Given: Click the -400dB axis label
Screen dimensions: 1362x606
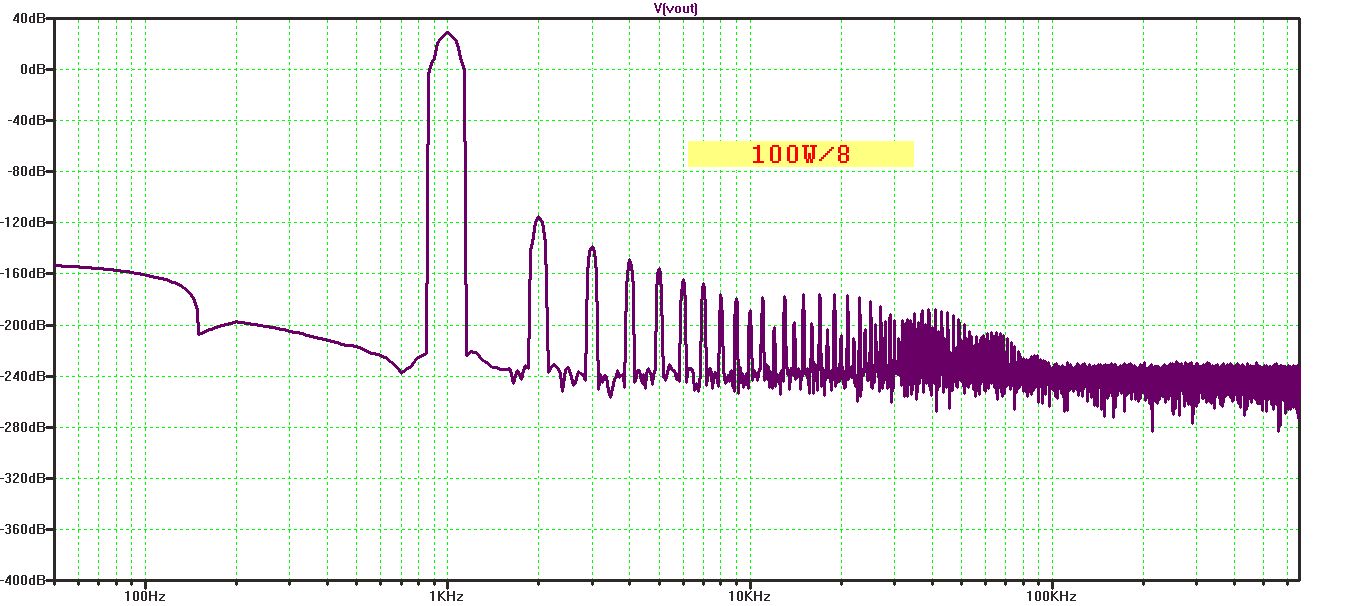Looking at the screenshot, I should [x=25, y=580].
